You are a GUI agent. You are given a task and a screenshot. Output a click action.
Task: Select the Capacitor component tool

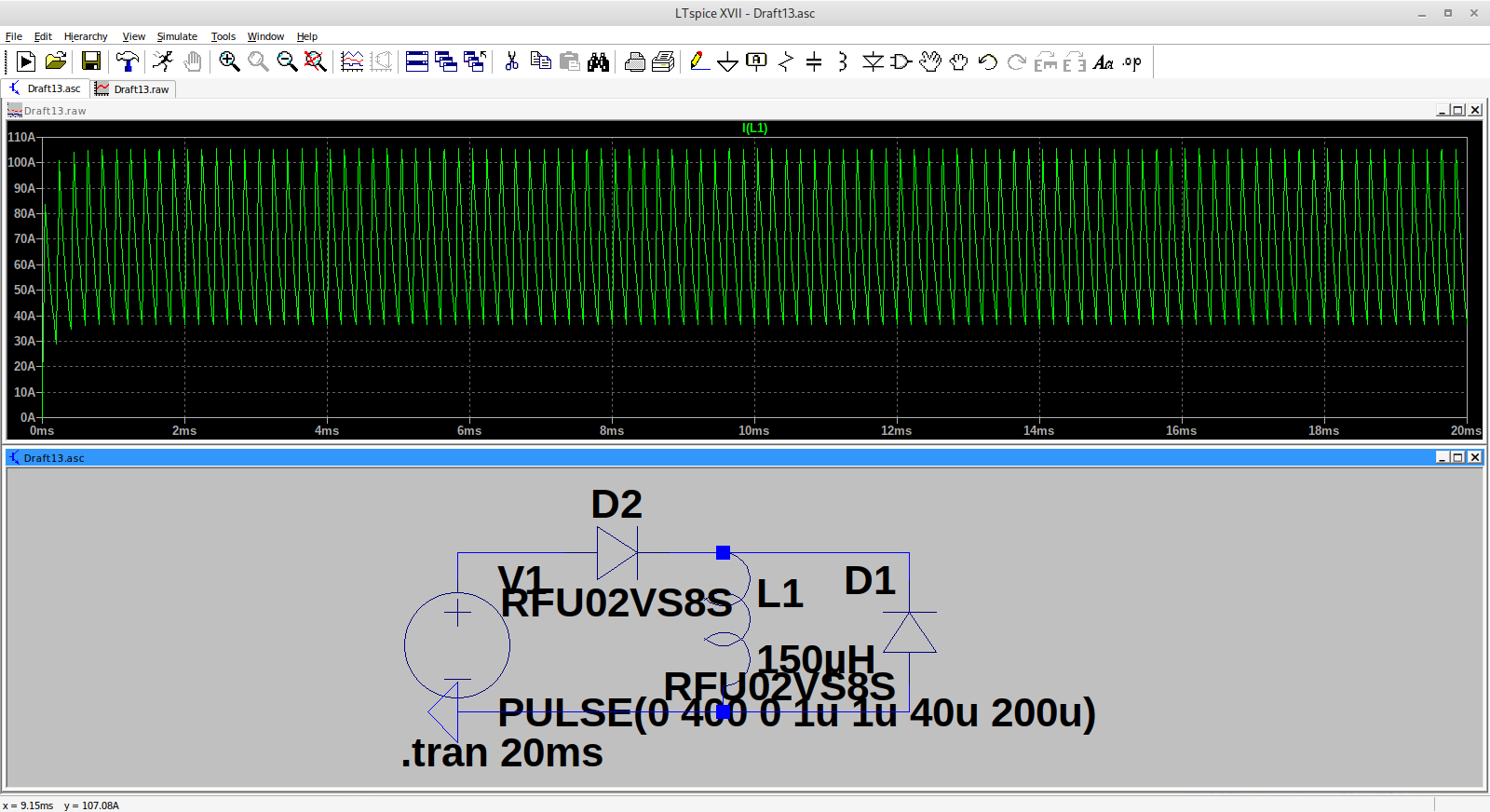click(x=814, y=61)
